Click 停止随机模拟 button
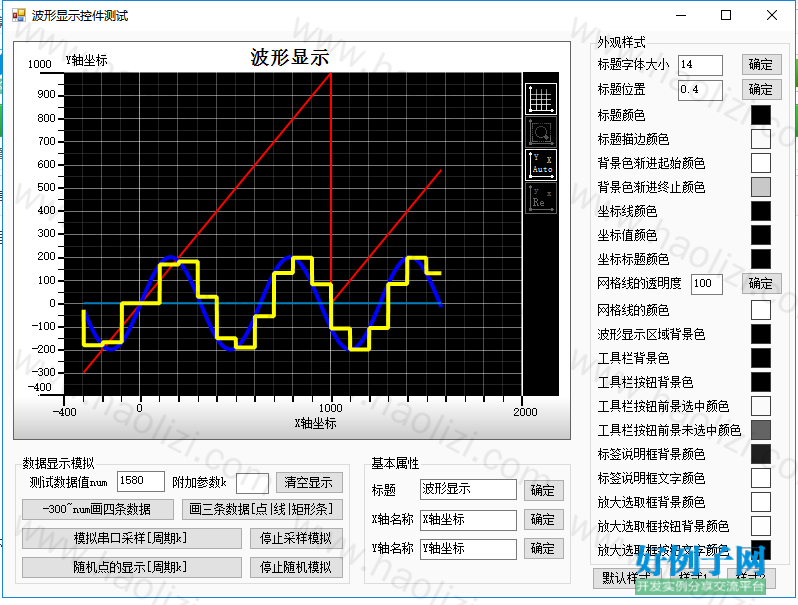798x605 pixels. pyautogui.click(x=296, y=567)
